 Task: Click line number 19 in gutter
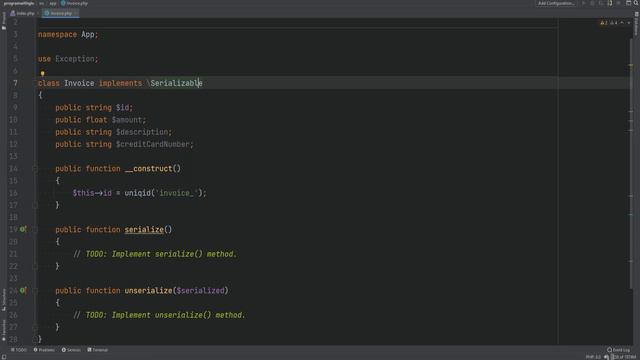click(x=13, y=230)
